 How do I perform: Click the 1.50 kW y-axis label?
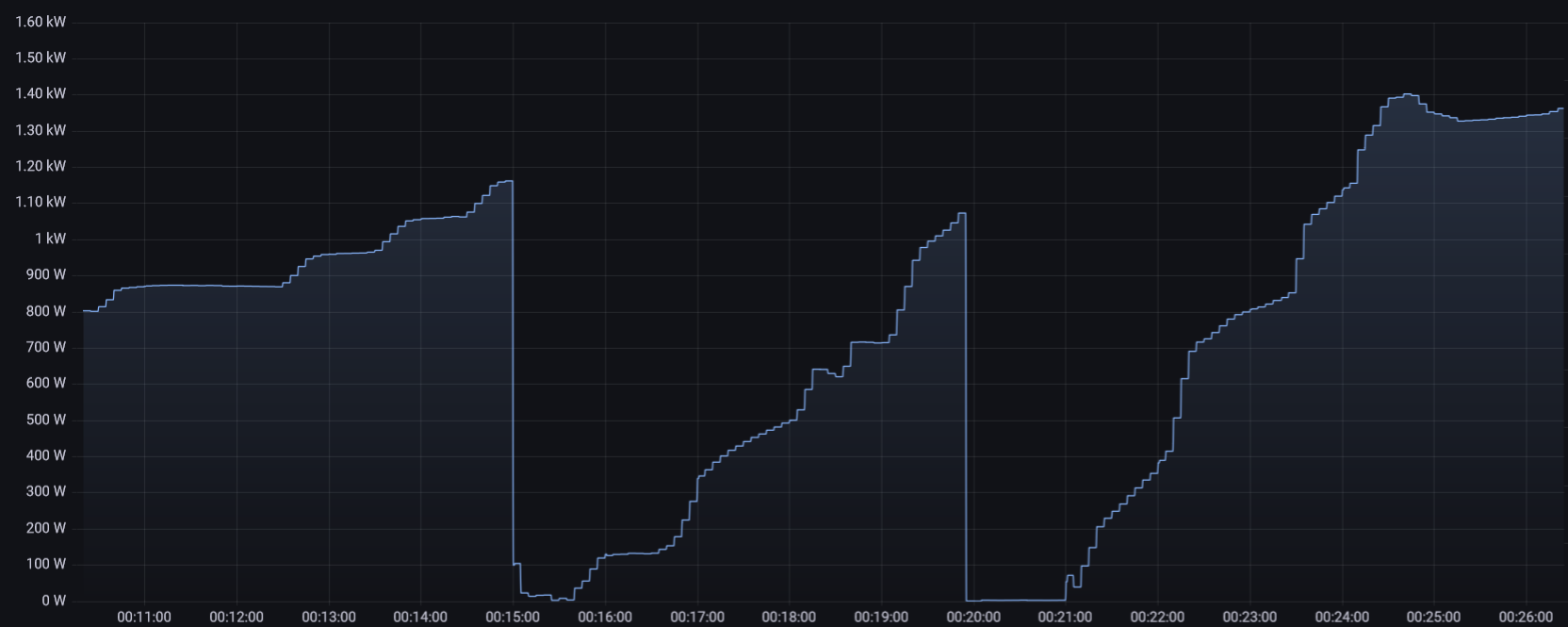[41, 58]
